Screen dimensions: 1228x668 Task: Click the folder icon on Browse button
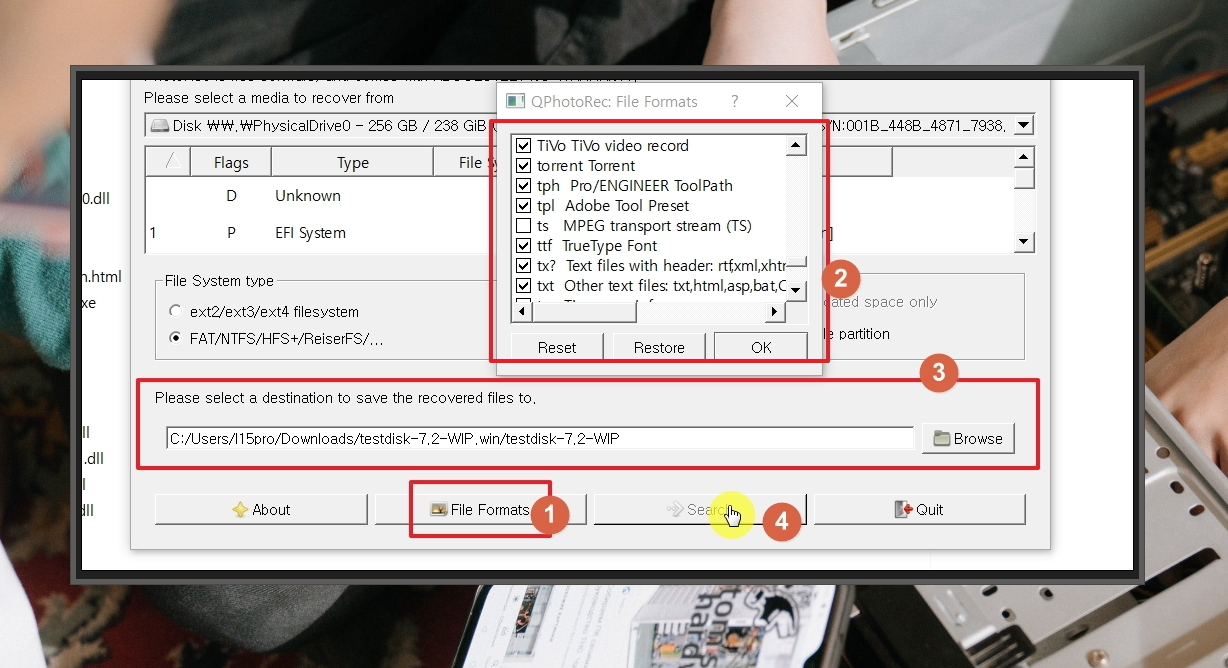[941, 438]
